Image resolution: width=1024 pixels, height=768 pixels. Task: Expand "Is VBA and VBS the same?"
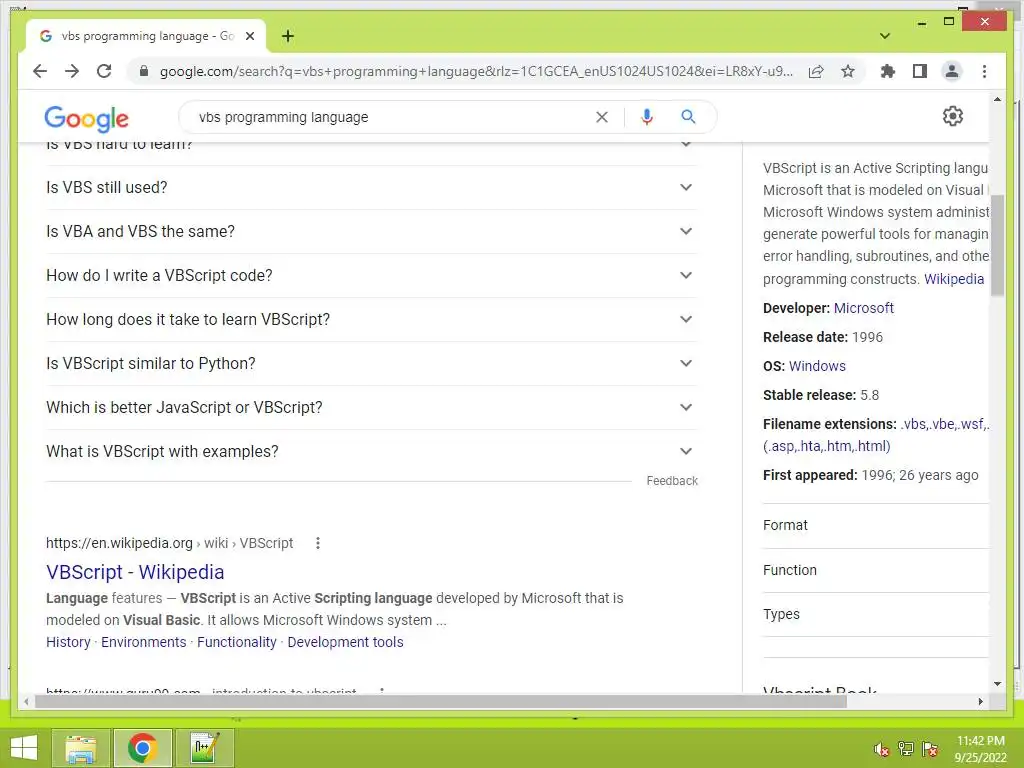pyautogui.click(x=372, y=231)
